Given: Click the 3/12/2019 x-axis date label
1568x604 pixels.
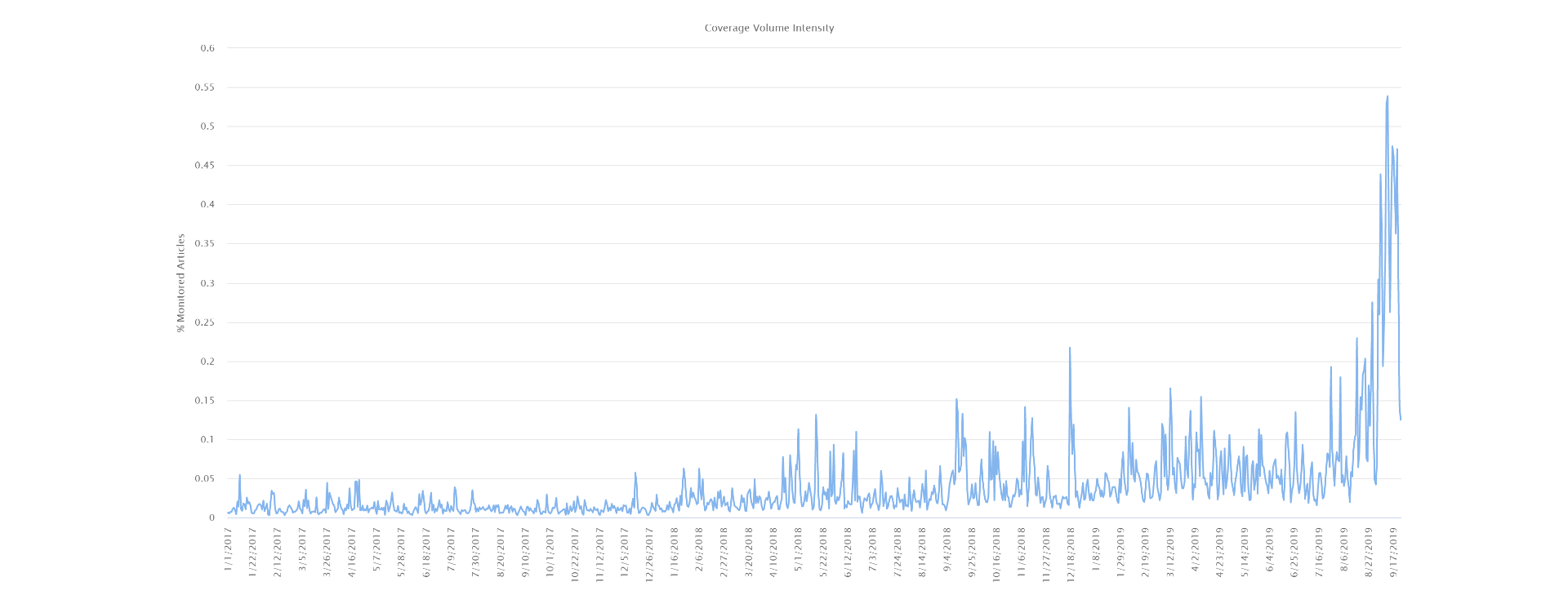Looking at the screenshot, I should point(1170,552).
